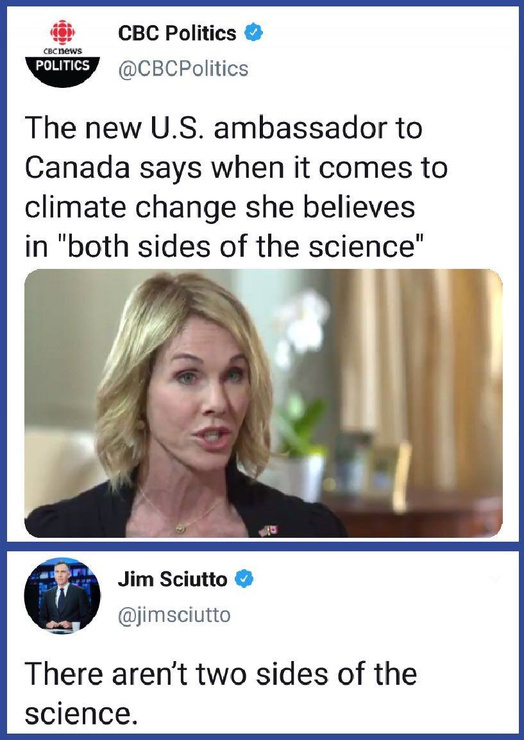Click the necklace pendant in photo

tap(180, 528)
